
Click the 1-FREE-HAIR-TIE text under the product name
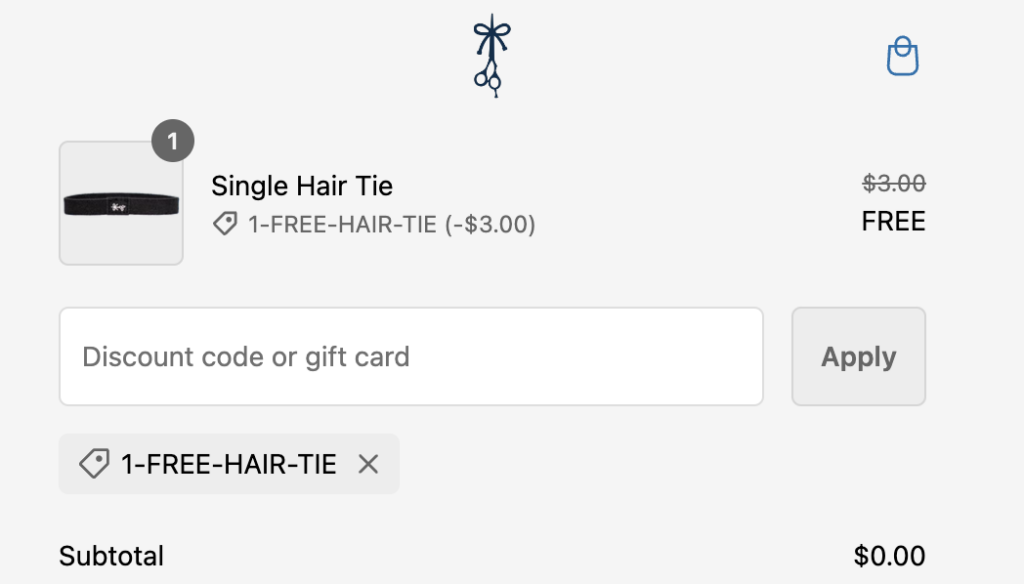(x=342, y=225)
